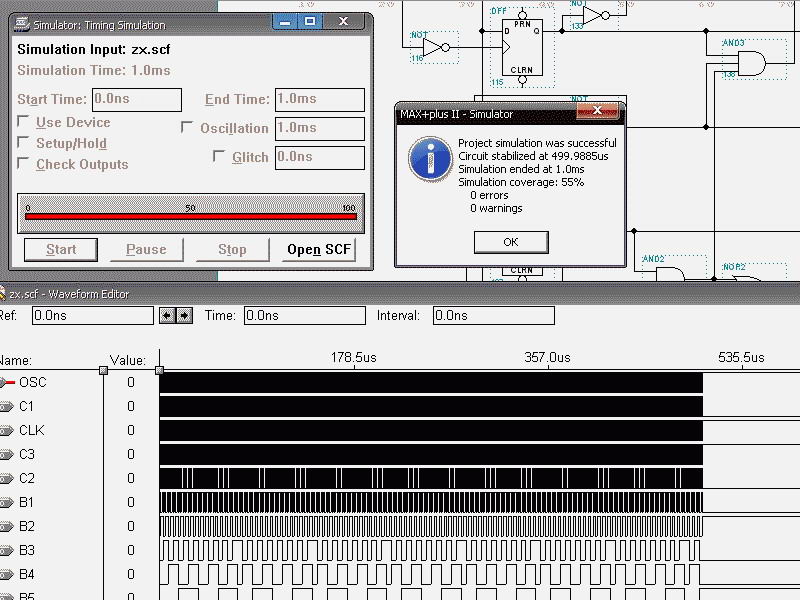Step reference cursor left with arrow button
Viewport: 800px width, 600px height.
click(x=167, y=316)
